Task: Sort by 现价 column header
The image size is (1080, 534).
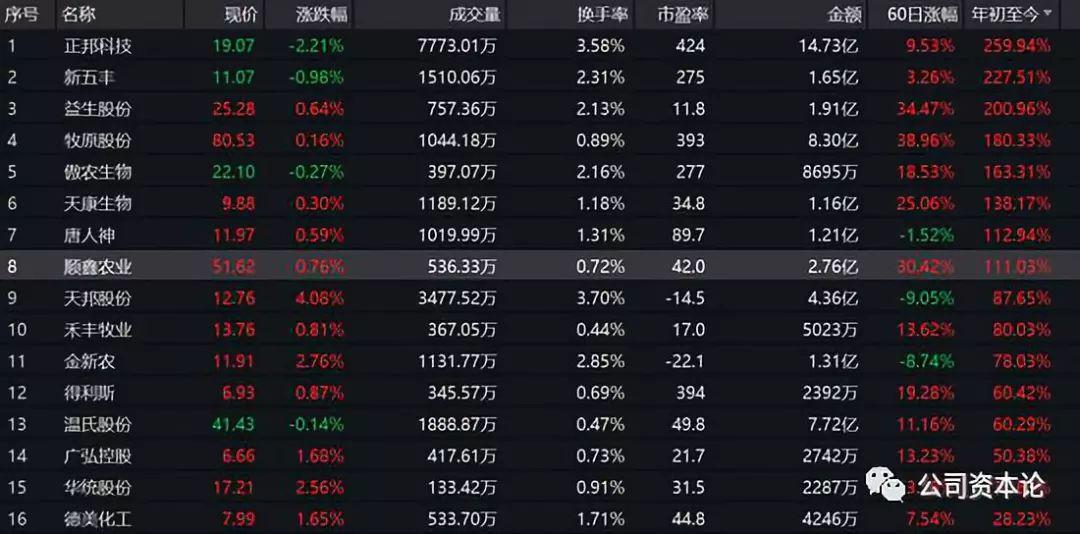Action: pyautogui.click(x=239, y=14)
